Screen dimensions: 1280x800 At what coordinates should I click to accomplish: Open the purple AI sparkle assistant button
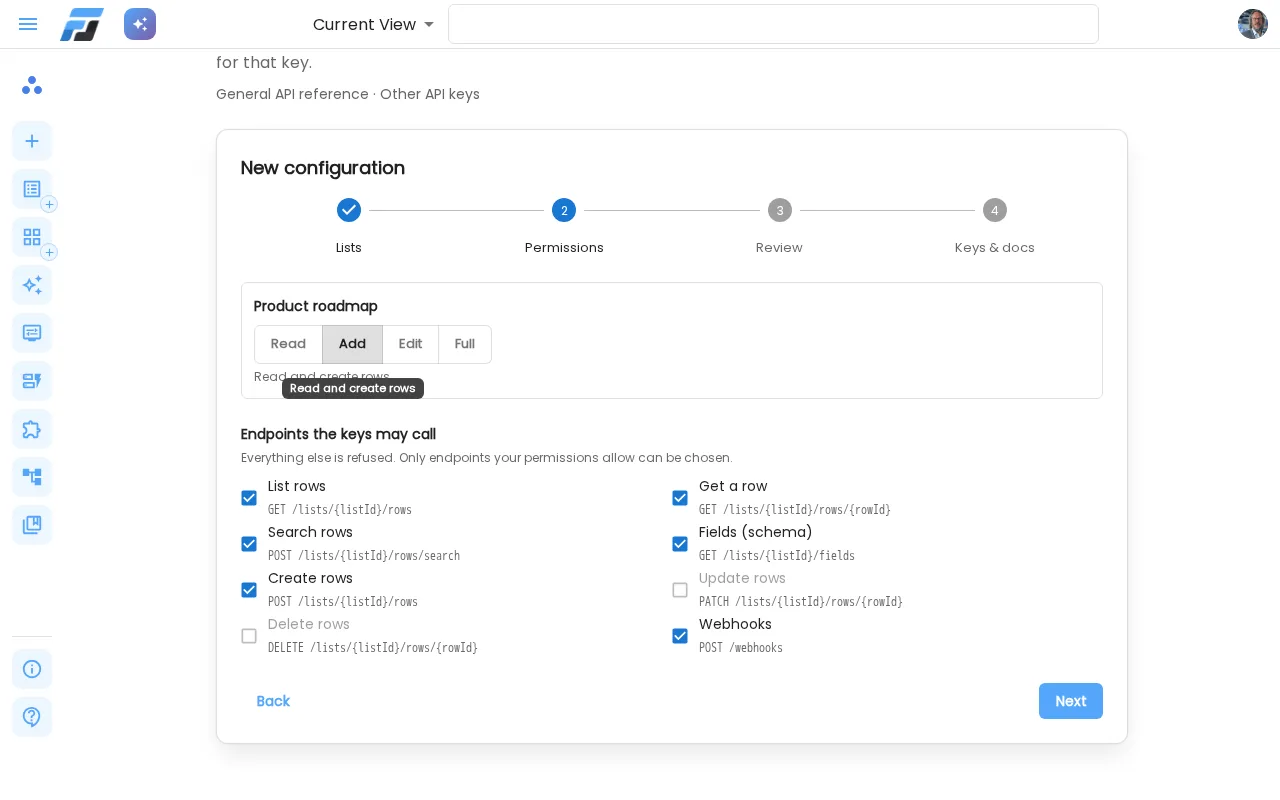(140, 24)
